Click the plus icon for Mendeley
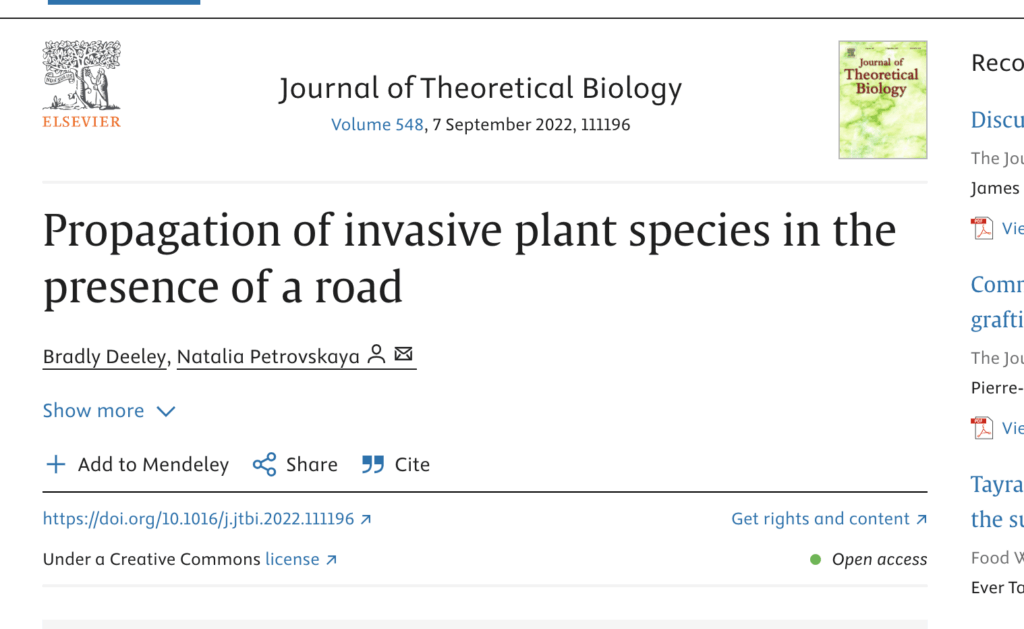Viewport: 1024px width, 629px height. pyautogui.click(x=56, y=464)
